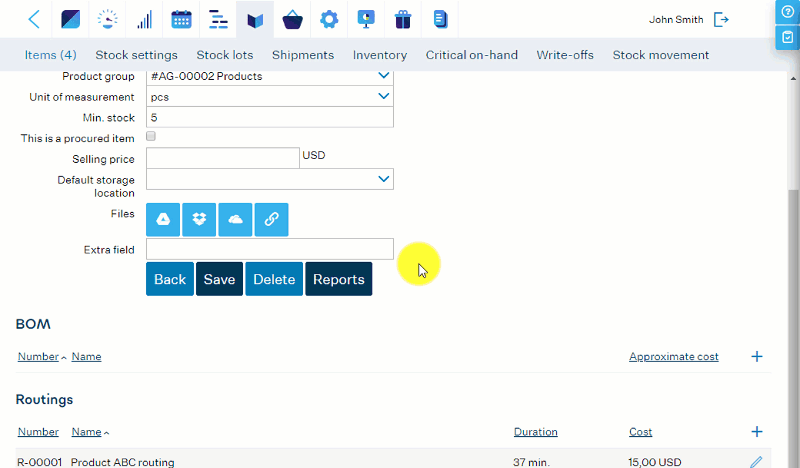The width and height of the screenshot is (800, 468).
Task: Expand the Default storage location dropdown
Action: (383, 179)
